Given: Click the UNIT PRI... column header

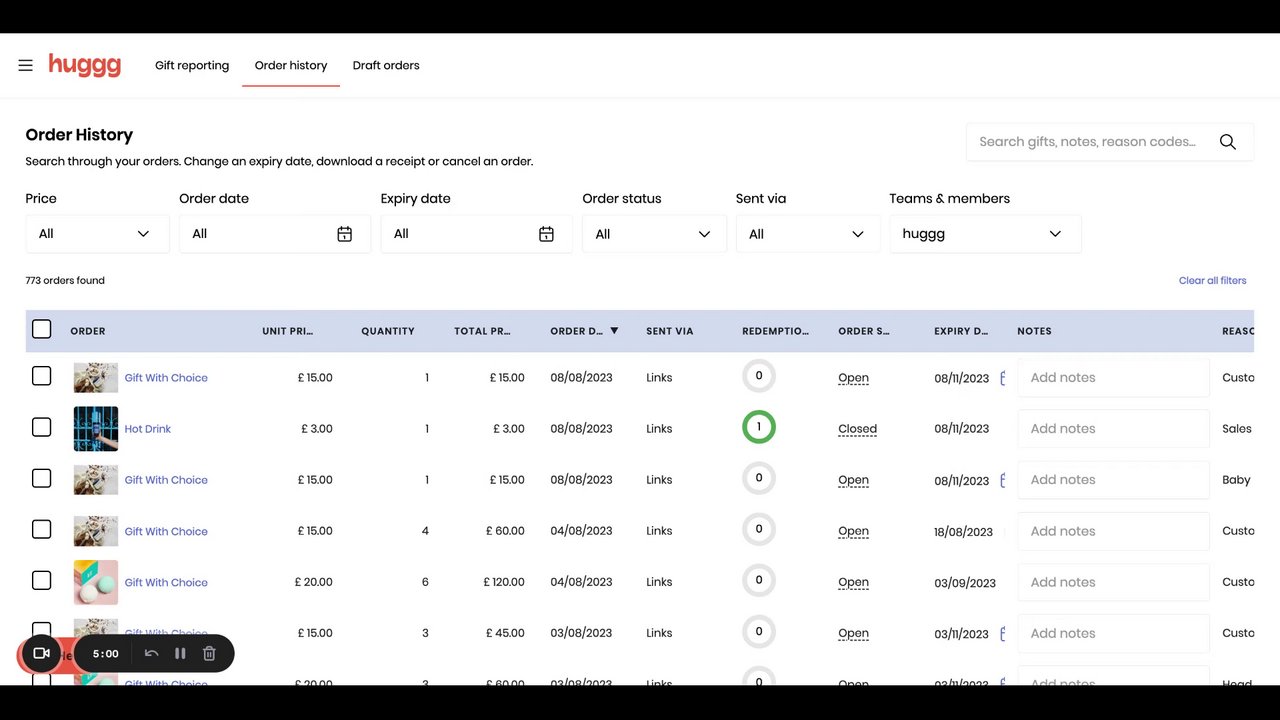Looking at the screenshot, I should 288,331.
